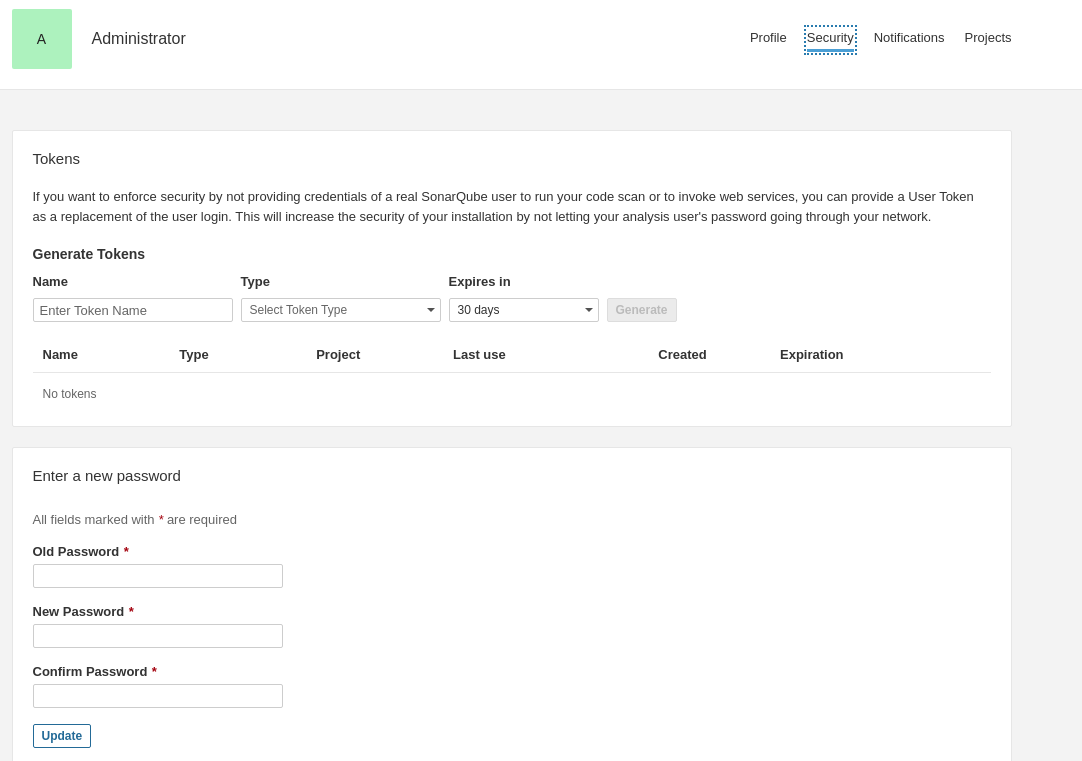This screenshot has height=761, width=1082.
Task: Switch to the Profile tab
Action: (768, 37)
